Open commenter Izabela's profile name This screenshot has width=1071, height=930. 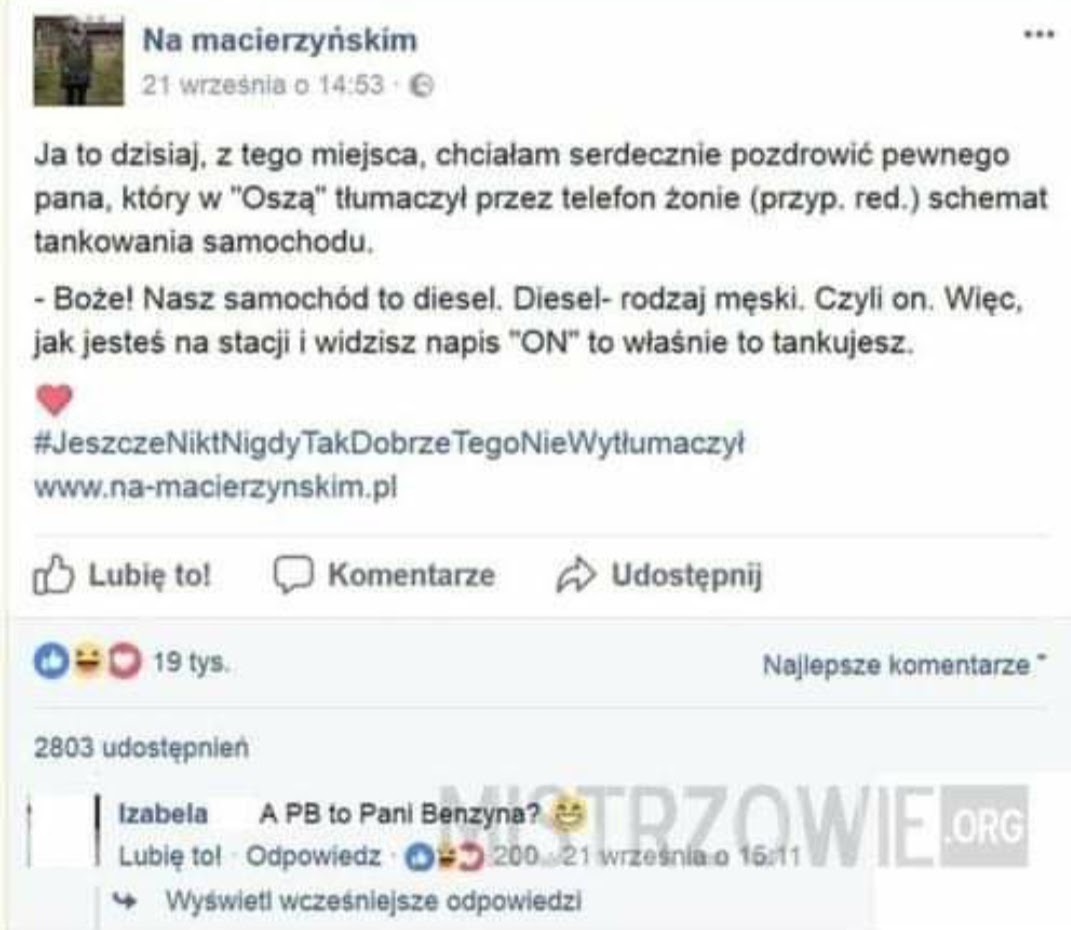click(x=163, y=814)
